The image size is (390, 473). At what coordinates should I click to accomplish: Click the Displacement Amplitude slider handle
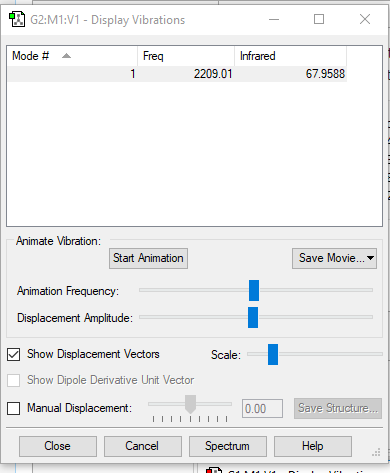(x=253, y=317)
